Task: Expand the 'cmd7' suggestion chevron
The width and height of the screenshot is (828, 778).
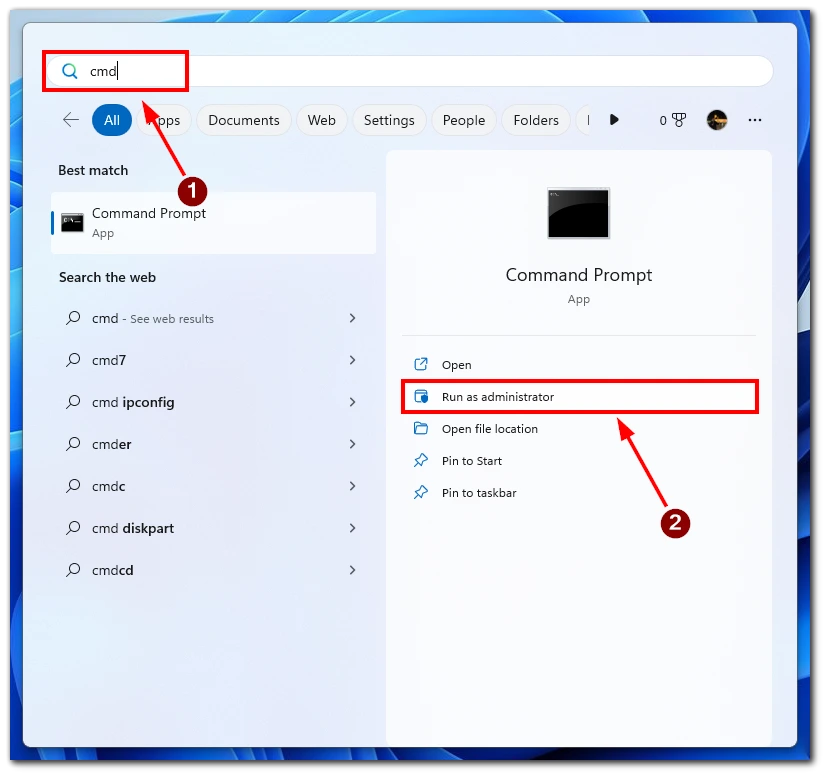Action: point(352,360)
